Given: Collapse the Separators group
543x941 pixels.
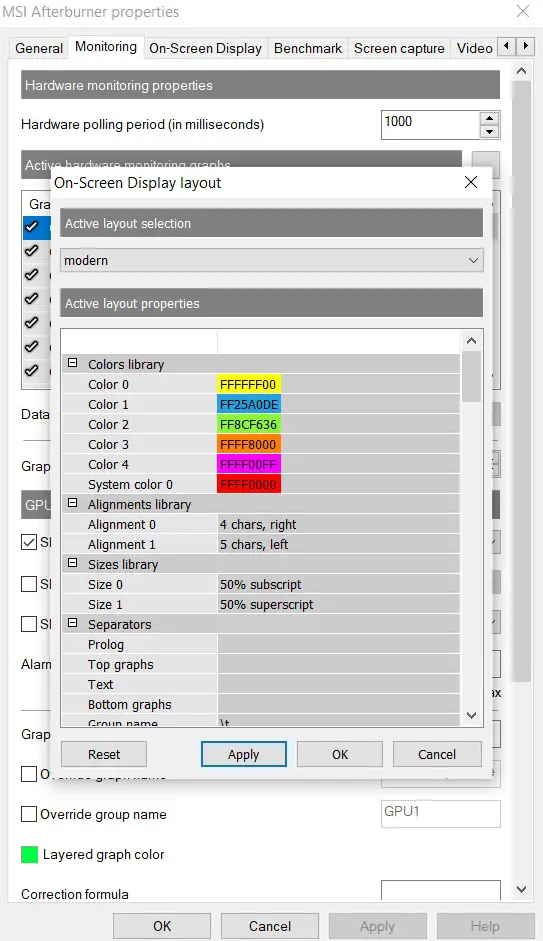Looking at the screenshot, I should [x=73, y=623].
